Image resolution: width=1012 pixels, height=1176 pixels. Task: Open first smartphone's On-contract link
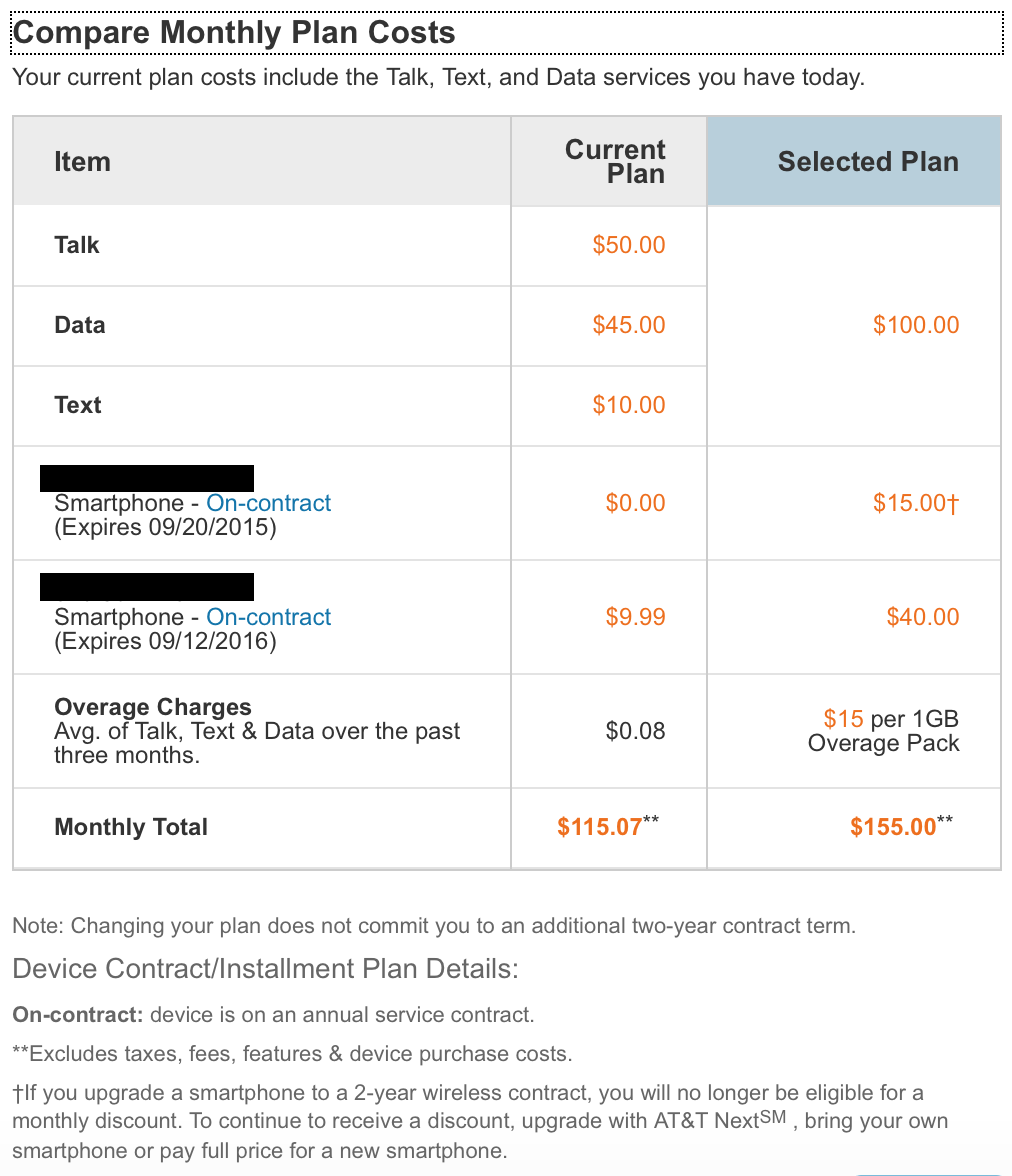(x=269, y=502)
